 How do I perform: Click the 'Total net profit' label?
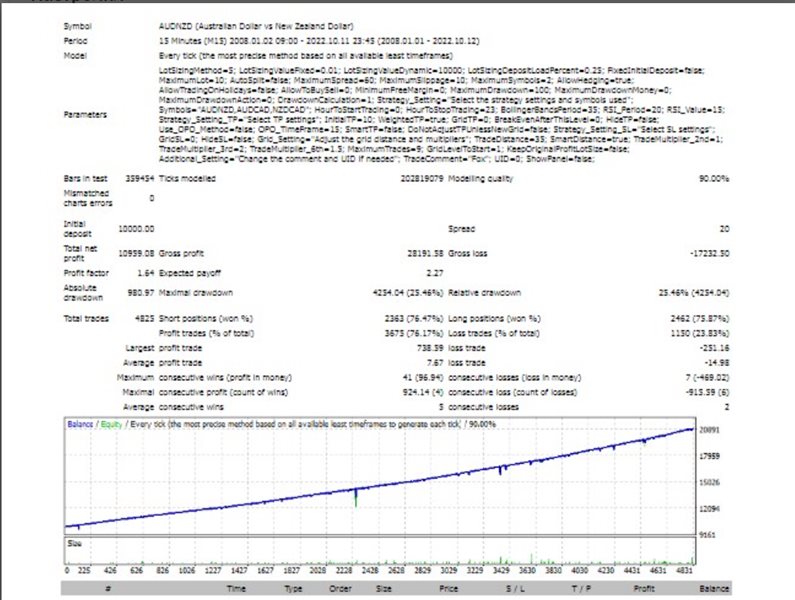[80, 253]
